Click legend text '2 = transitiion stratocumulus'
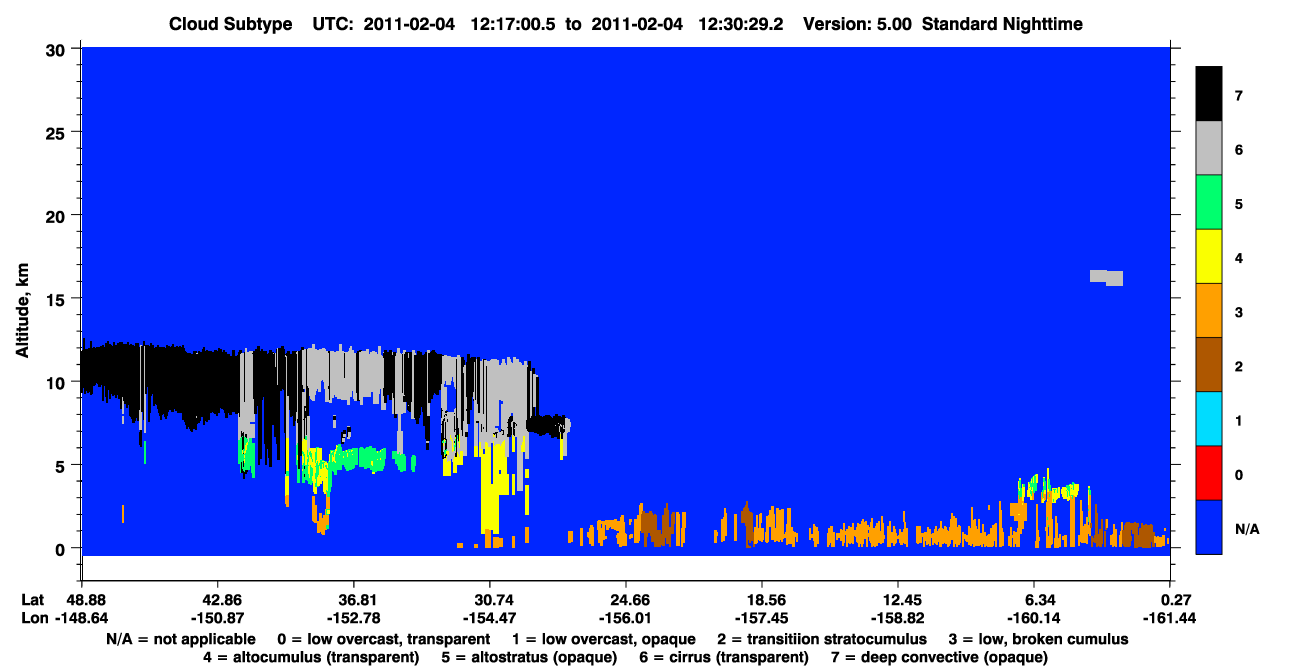1300x667 pixels. (822, 639)
